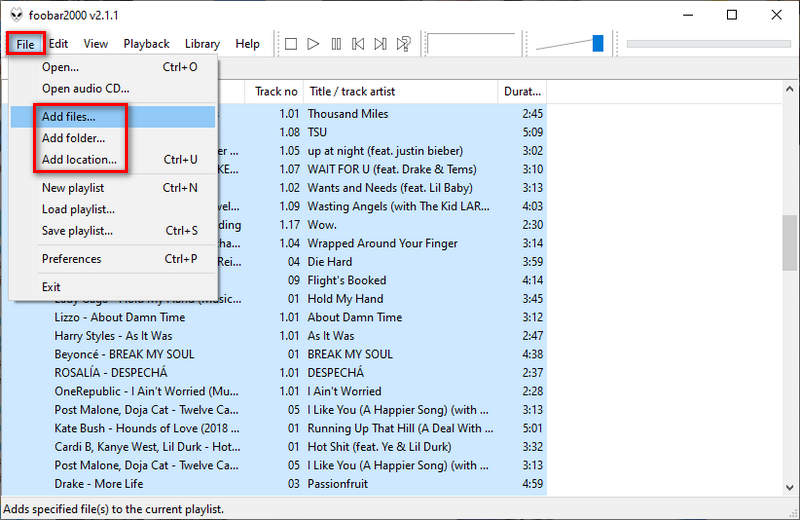Screen dimensions: 800x520
Task: Select ROSALÍA - DESPECHÁ row
Action: click(111, 373)
